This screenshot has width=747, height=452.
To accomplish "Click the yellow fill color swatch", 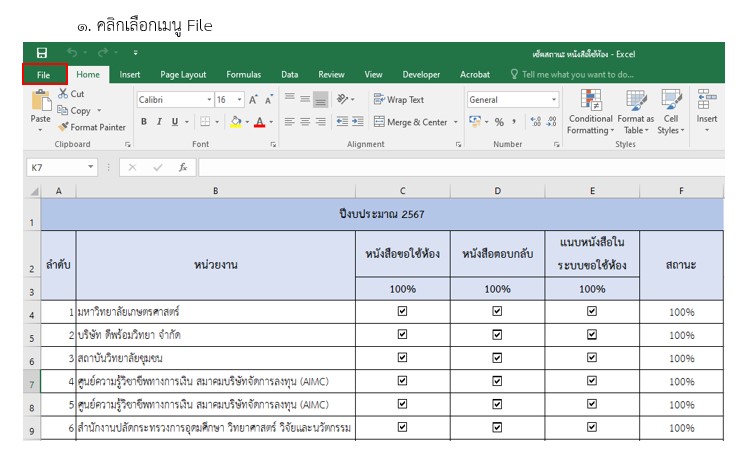I will pyautogui.click(x=236, y=122).
